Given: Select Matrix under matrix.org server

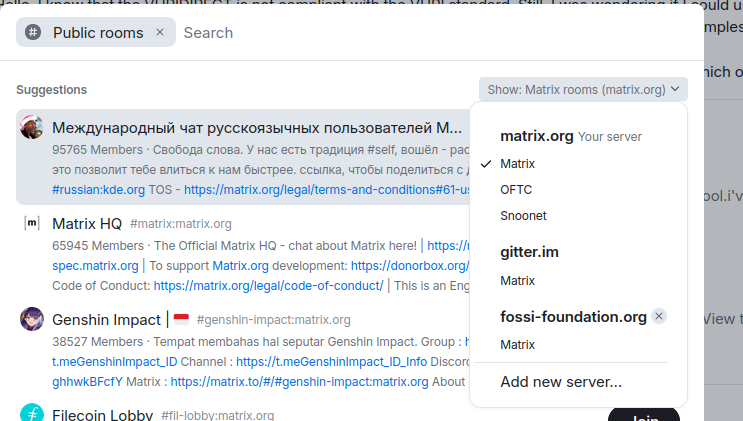Looking at the screenshot, I should tap(517, 163).
